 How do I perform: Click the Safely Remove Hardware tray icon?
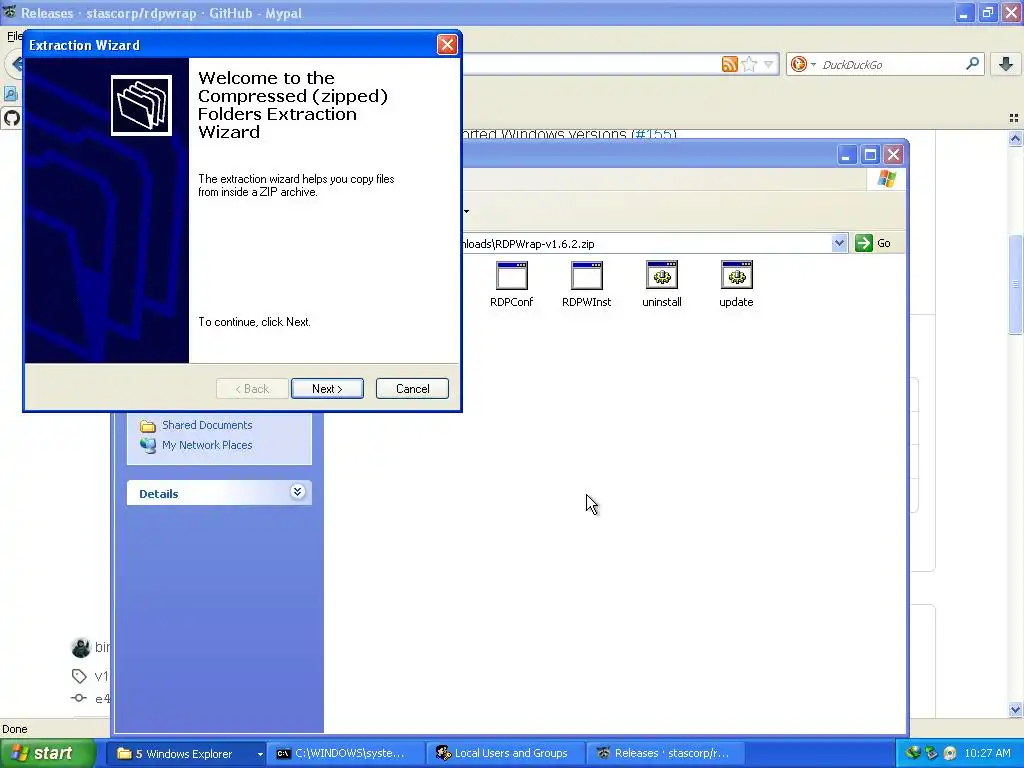931,753
